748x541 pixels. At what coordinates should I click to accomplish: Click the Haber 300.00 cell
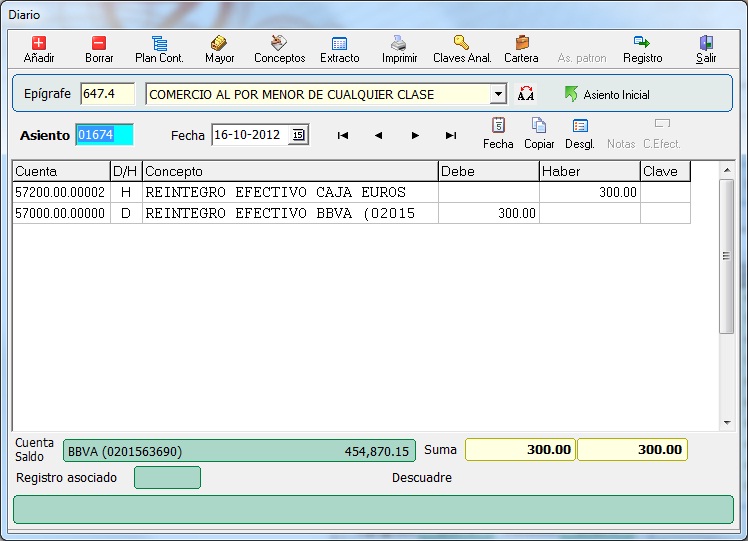point(590,192)
